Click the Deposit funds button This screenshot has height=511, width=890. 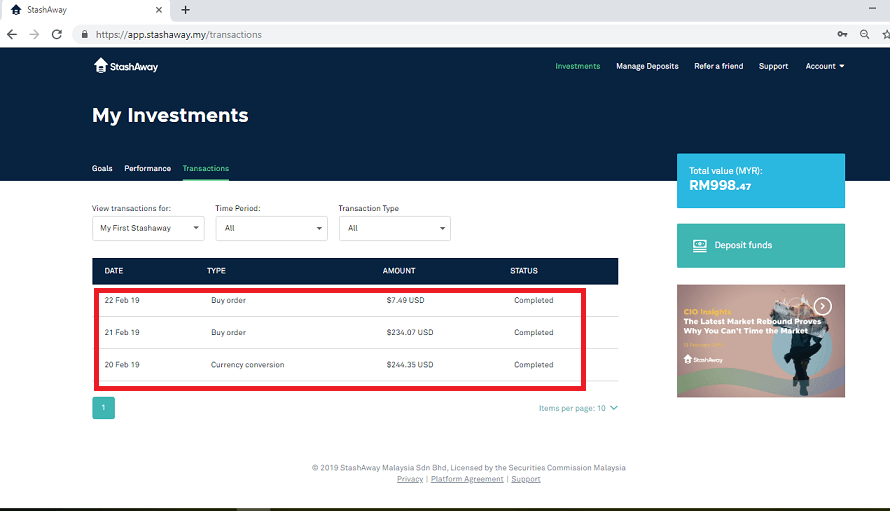[761, 245]
